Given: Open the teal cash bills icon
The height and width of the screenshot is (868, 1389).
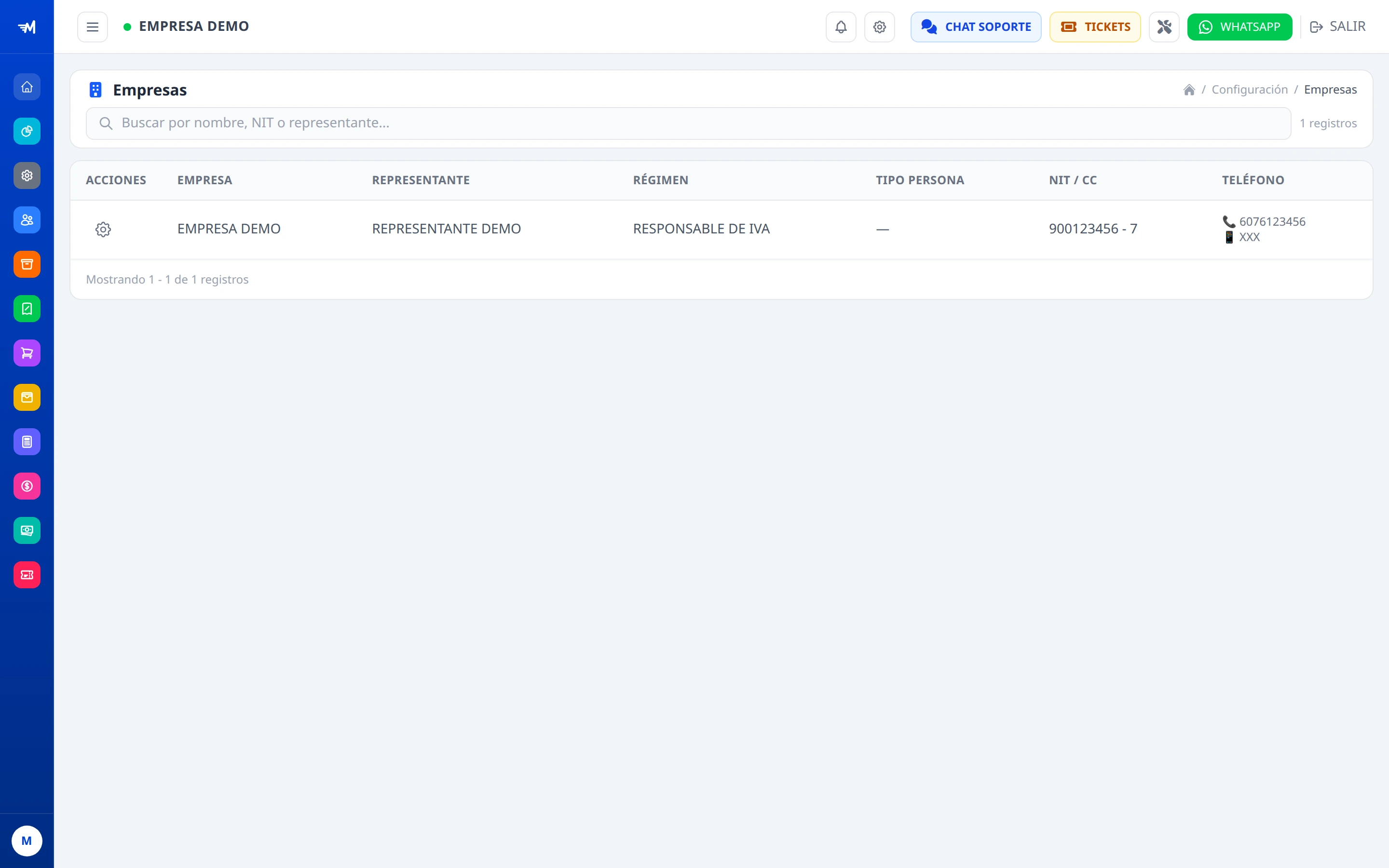Looking at the screenshot, I should pyautogui.click(x=27, y=530).
